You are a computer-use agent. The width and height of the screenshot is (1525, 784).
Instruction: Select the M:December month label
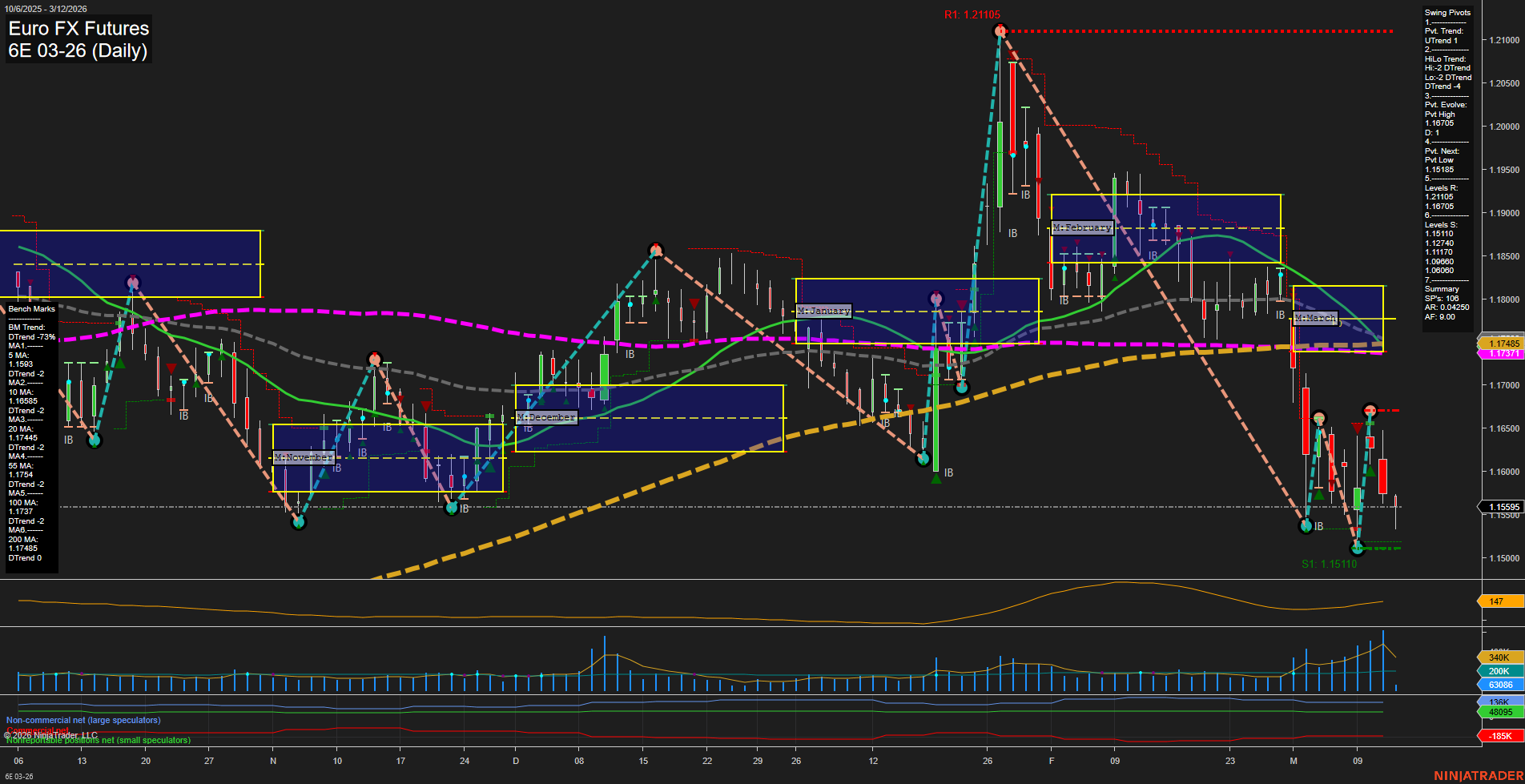[546, 417]
